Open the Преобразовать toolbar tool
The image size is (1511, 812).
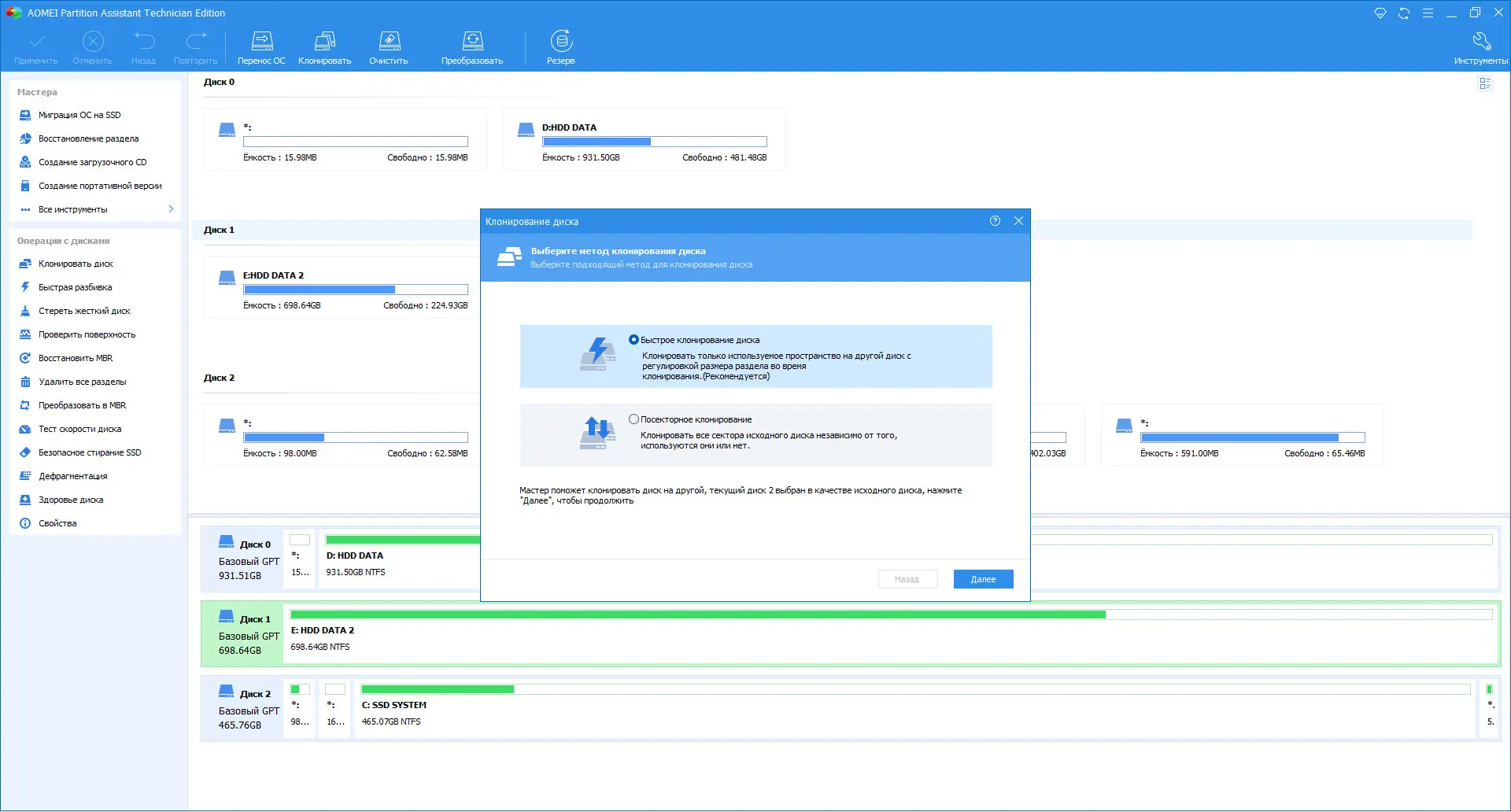click(x=472, y=48)
